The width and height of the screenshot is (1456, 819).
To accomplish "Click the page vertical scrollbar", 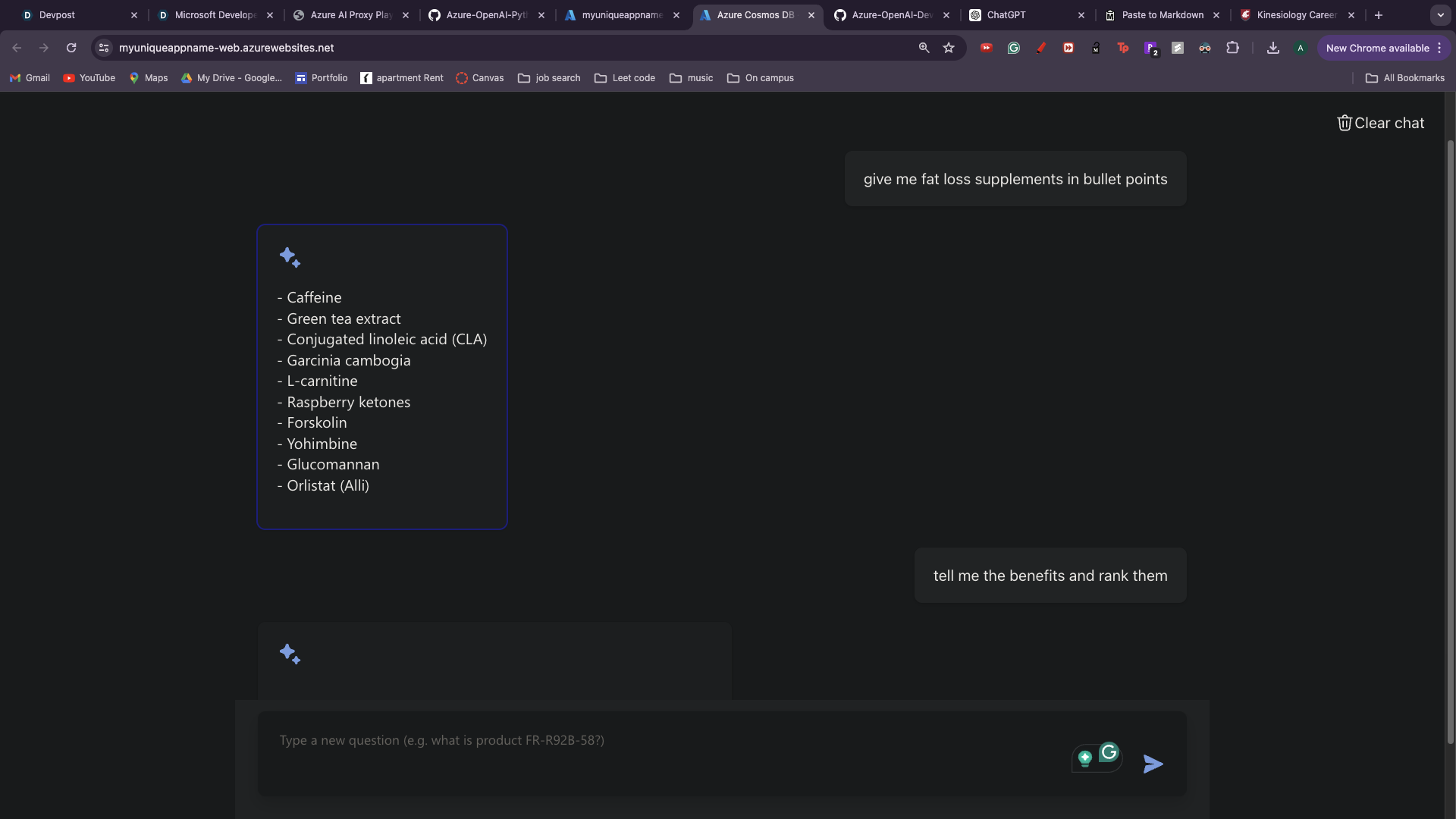I will (x=1450, y=440).
